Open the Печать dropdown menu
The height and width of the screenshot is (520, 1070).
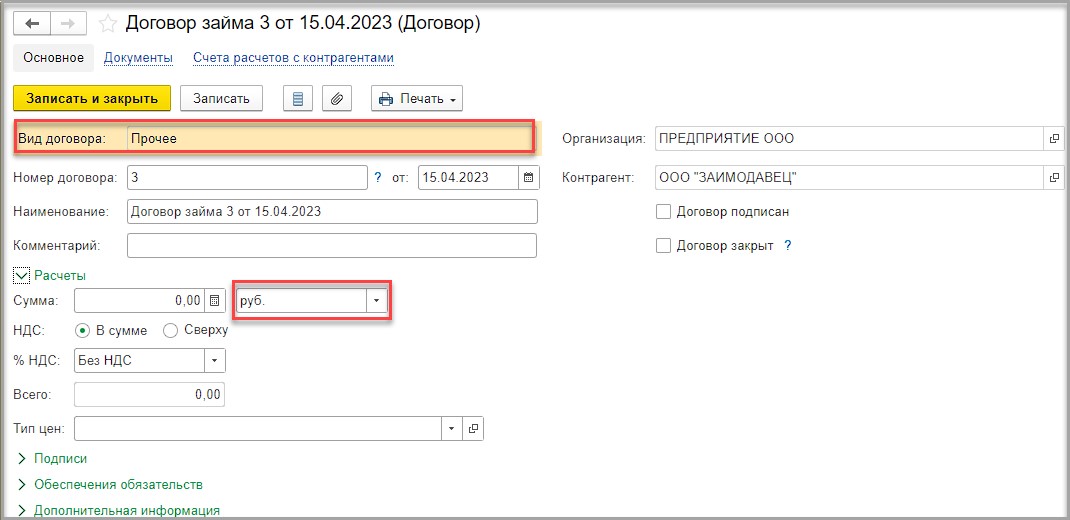[417, 98]
